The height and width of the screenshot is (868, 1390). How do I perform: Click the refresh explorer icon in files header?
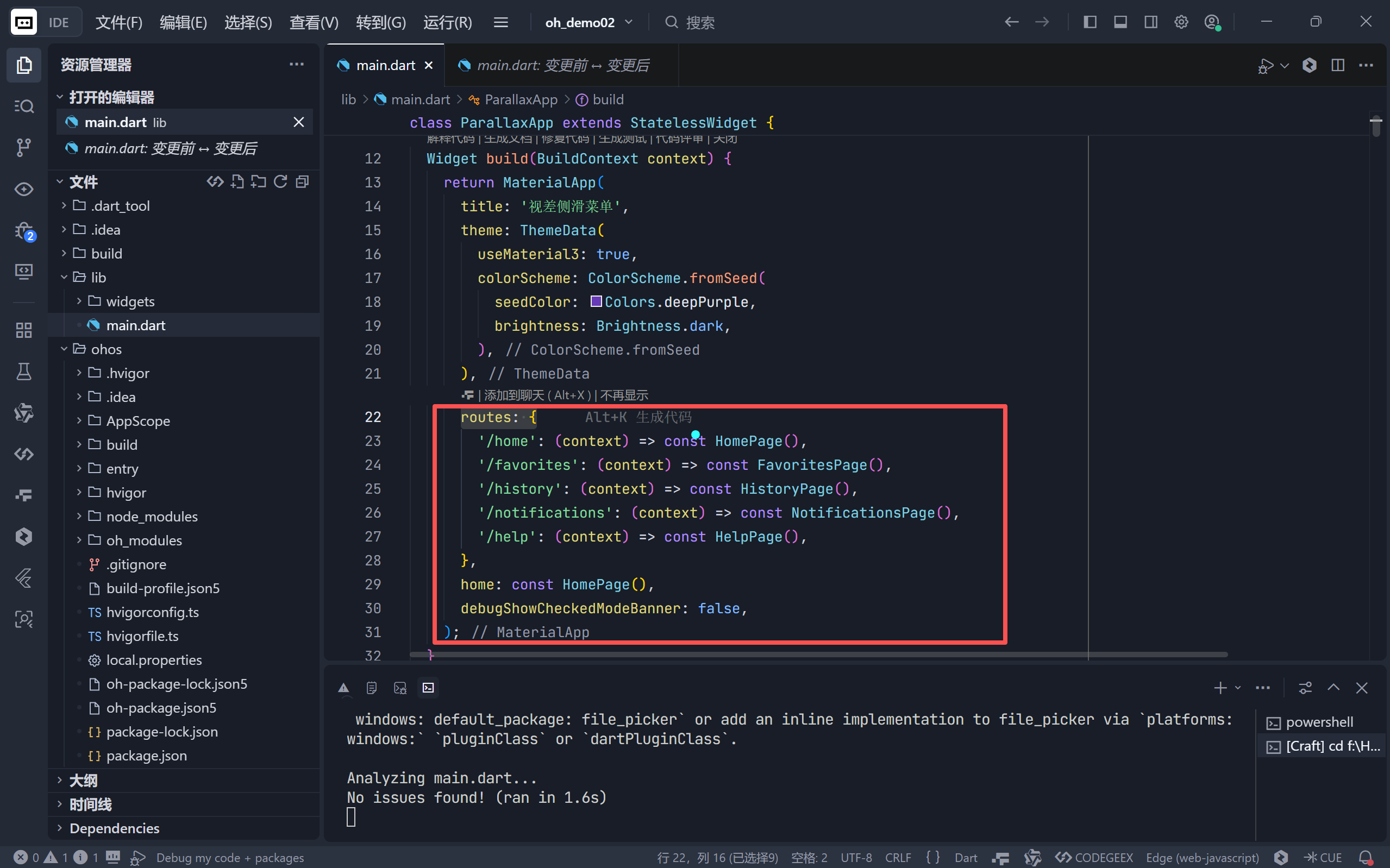point(280,182)
